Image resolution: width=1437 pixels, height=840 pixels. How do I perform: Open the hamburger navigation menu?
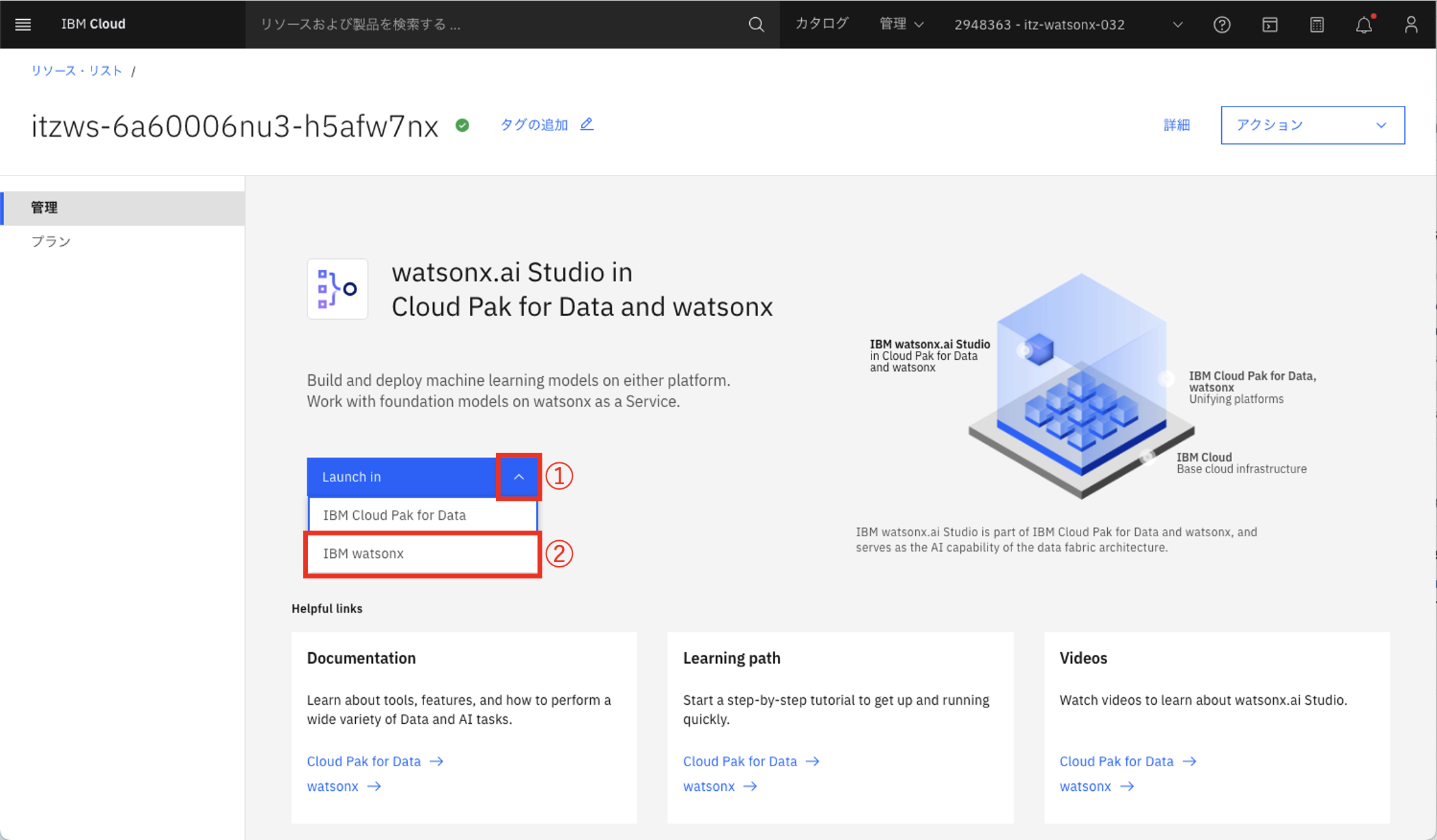[23, 25]
